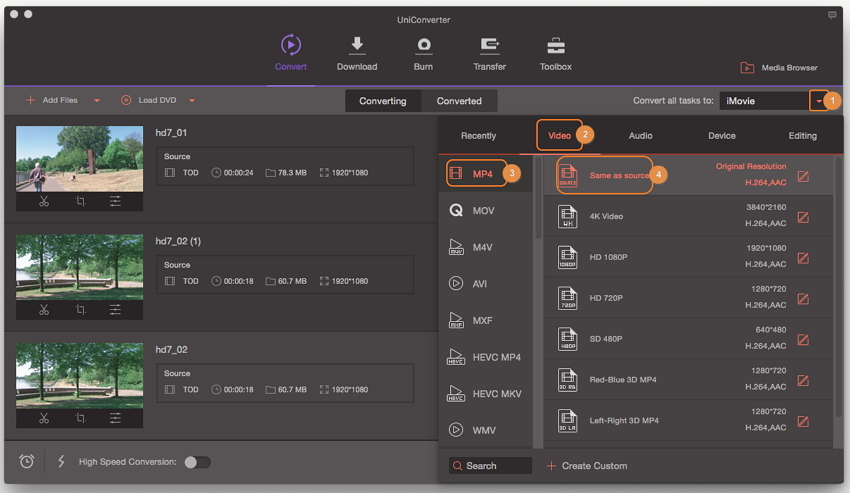Viewport: 850px width, 493px height.
Task: Expand the Load DVD dropdown arrow
Action: tap(192, 101)
